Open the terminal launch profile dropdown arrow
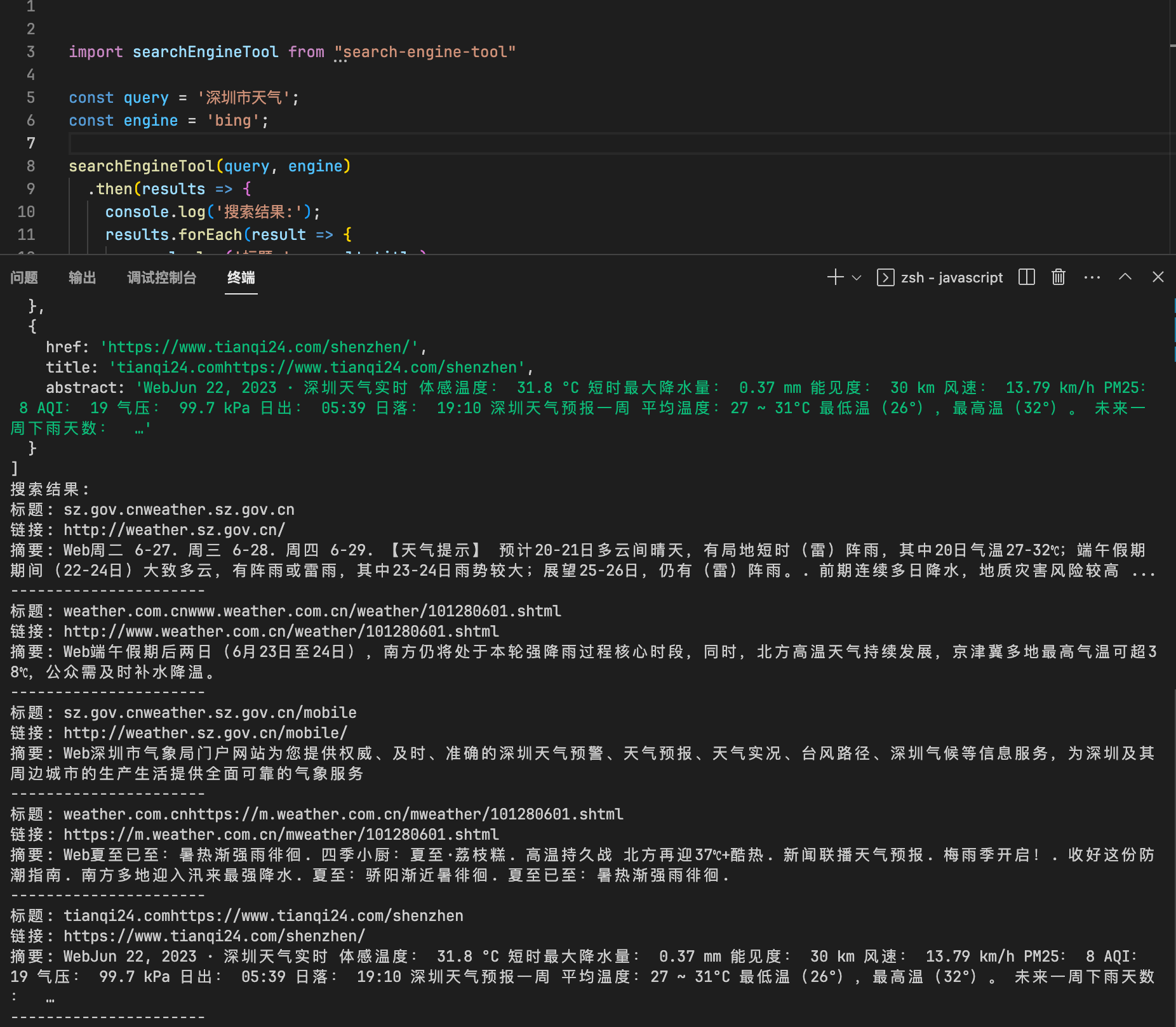The image size is (1176, 1027). click(857, 277)
